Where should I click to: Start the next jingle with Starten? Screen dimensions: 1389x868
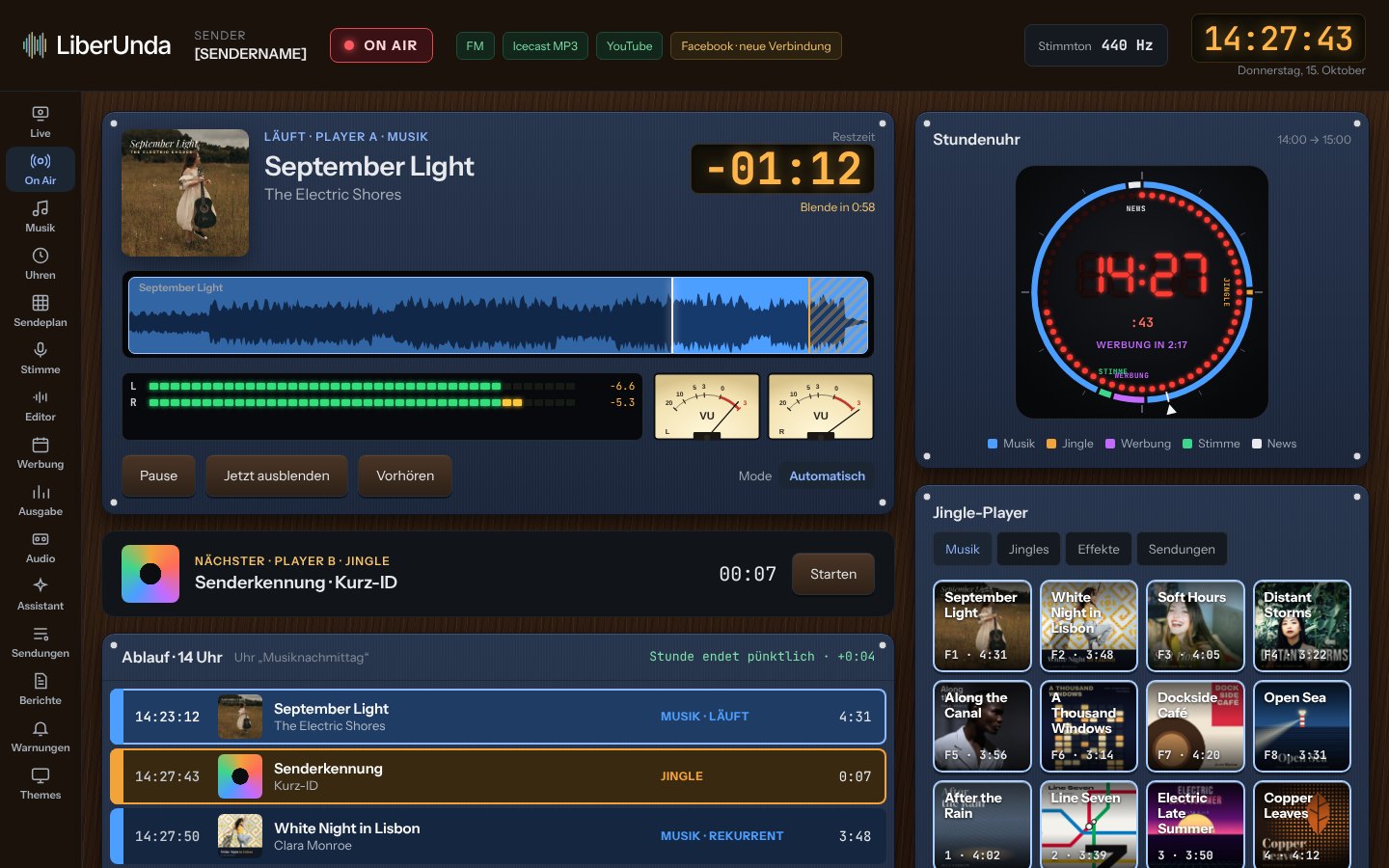click(x=833, y=574)
